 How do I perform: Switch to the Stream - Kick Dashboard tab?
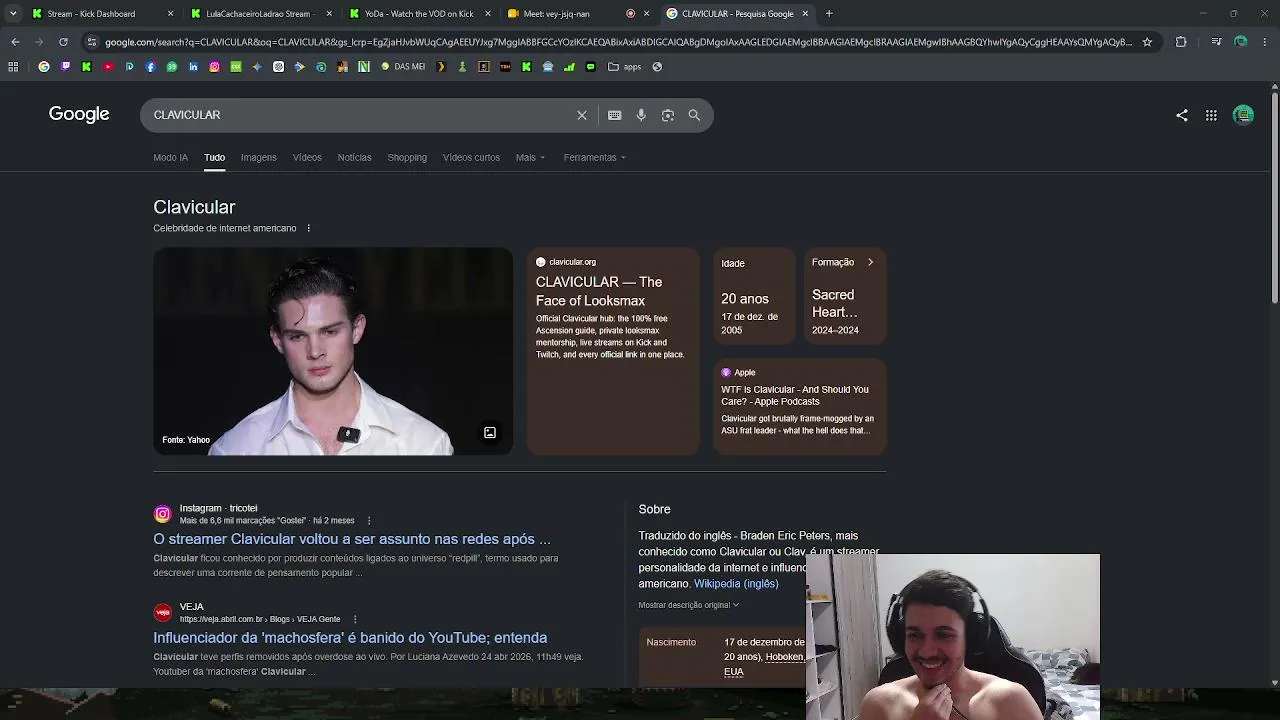coord(102,14)
